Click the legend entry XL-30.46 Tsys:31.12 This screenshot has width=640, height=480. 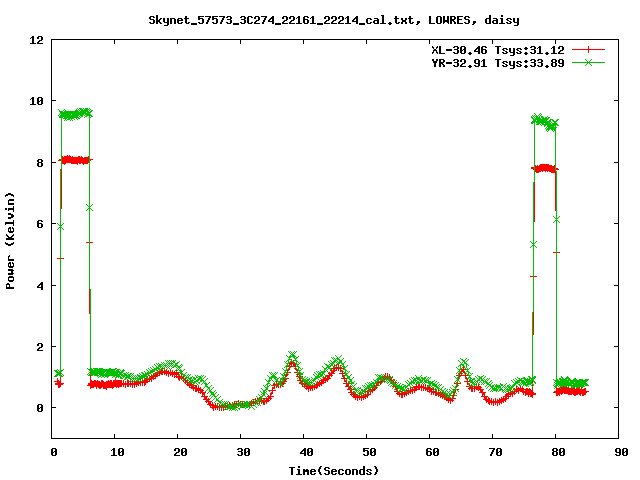click(x=498, y=50)
